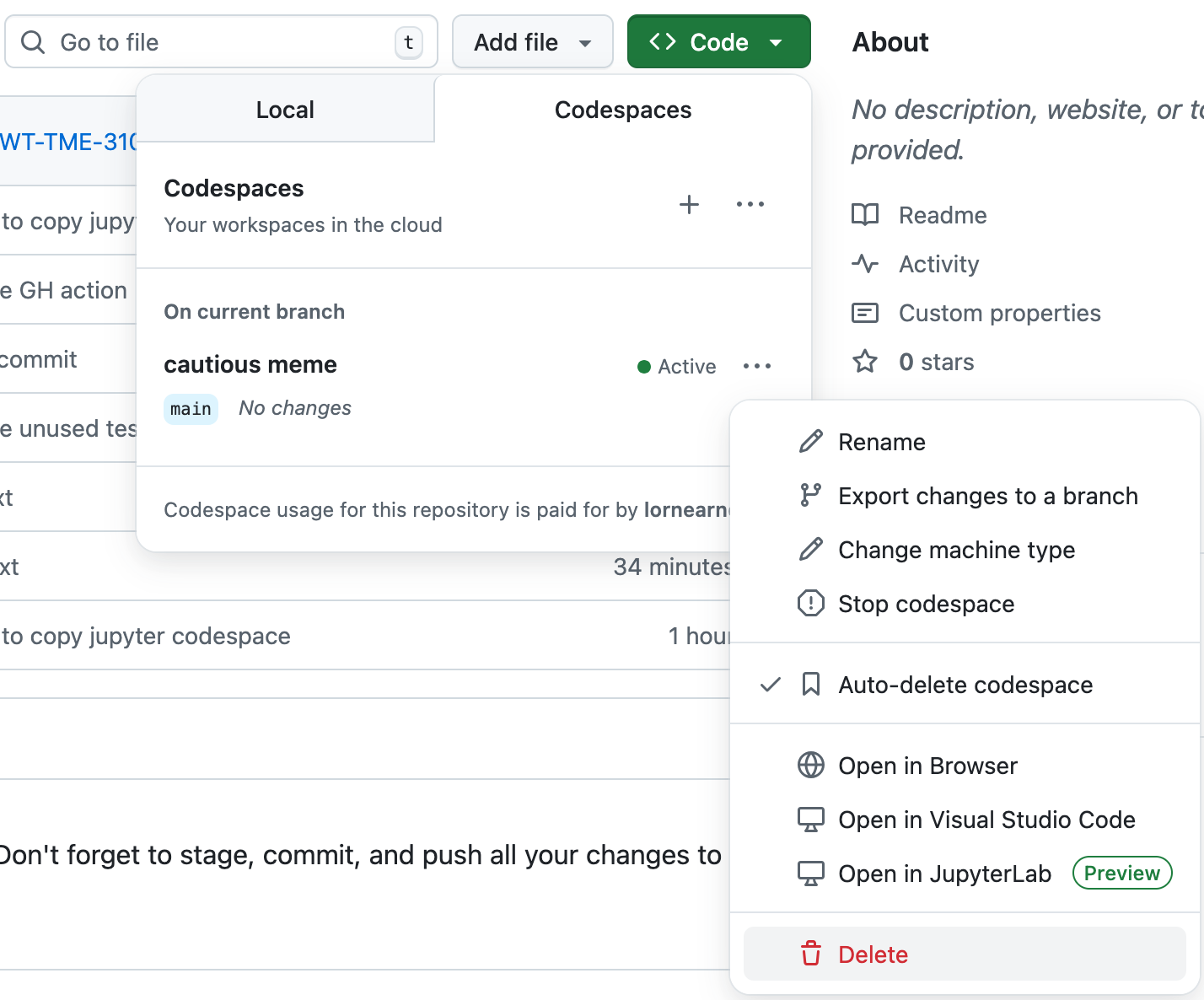Click the pencil icon beside Rename

click(x=811, y=442)
